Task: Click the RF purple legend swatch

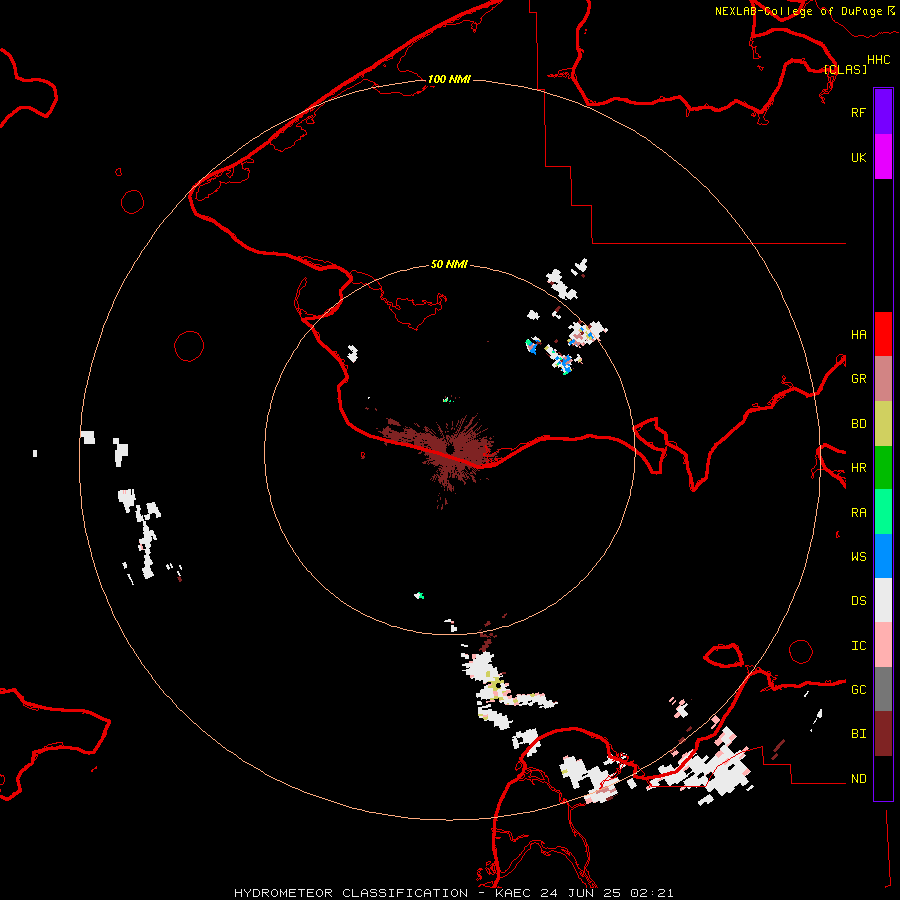Action: [883, 112]
